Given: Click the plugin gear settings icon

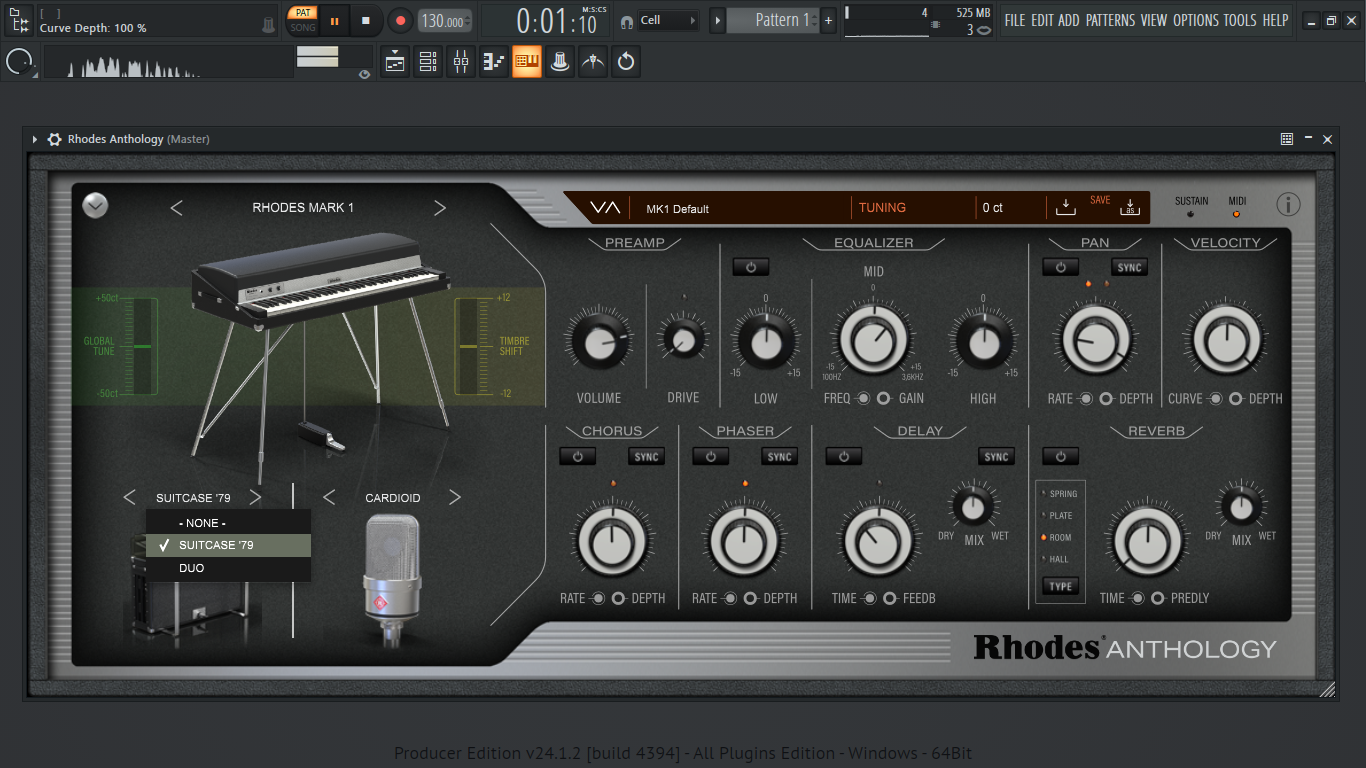Looking at the screenshot, I should (54, 139).
